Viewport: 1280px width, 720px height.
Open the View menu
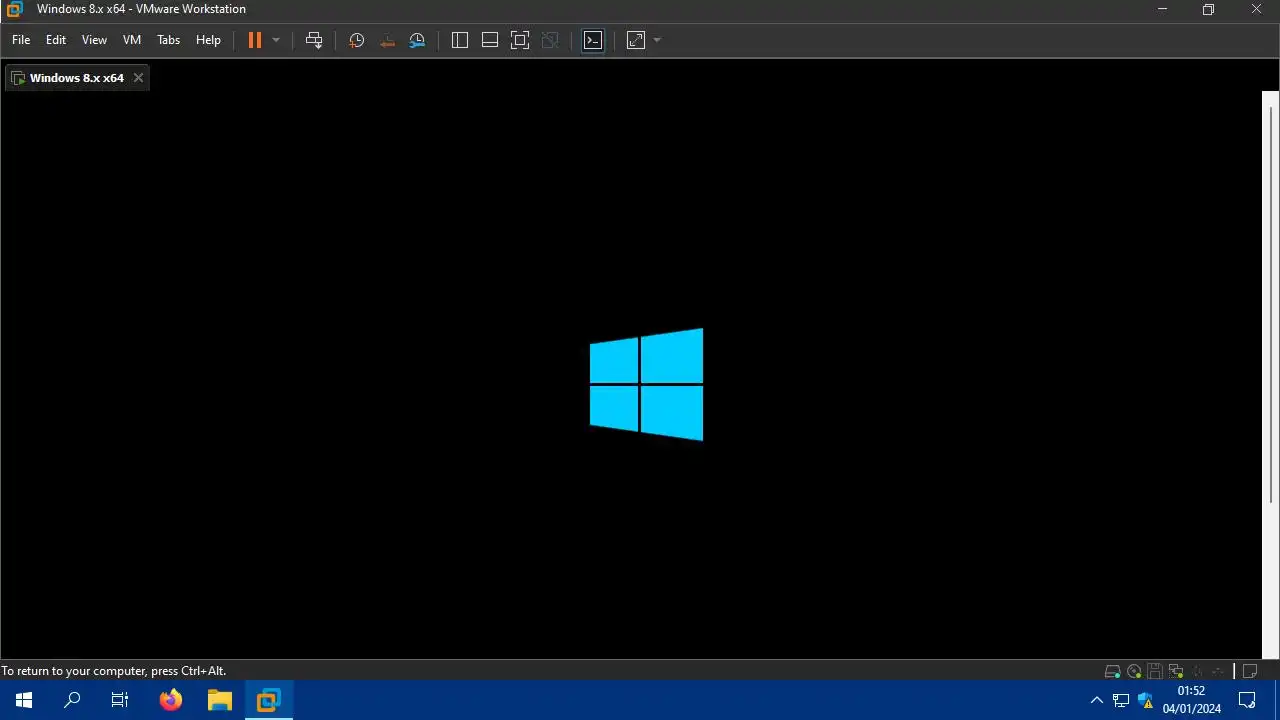click(x=94, y=40)
